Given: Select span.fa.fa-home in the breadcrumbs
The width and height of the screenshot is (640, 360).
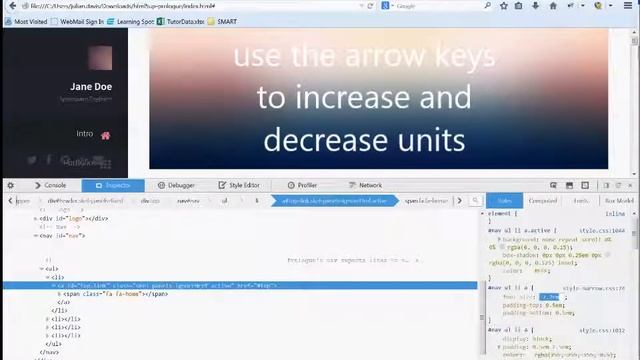Looking at the screenshot, I should (427, 201).
